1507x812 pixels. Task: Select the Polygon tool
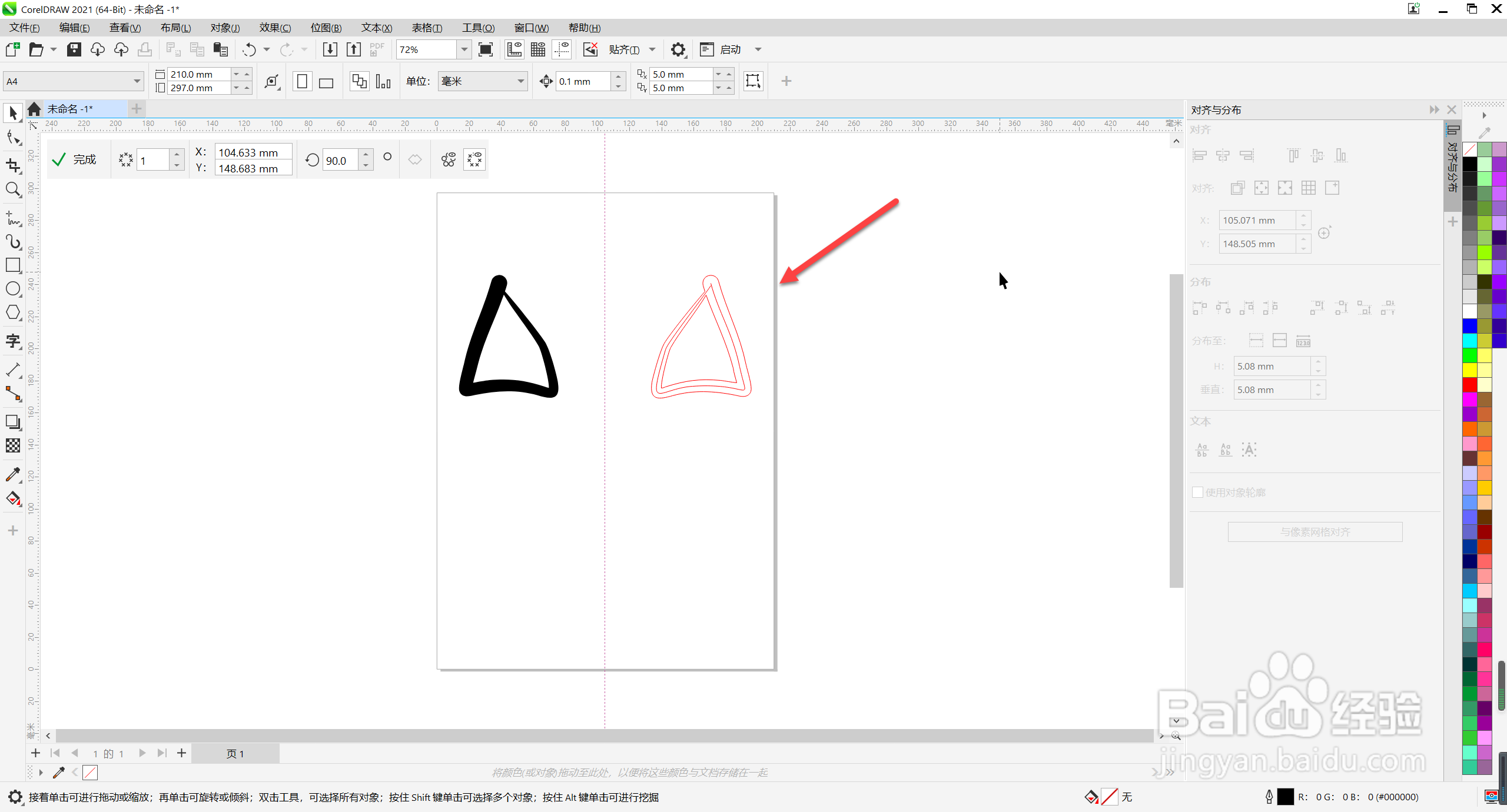tap(13, 312)
